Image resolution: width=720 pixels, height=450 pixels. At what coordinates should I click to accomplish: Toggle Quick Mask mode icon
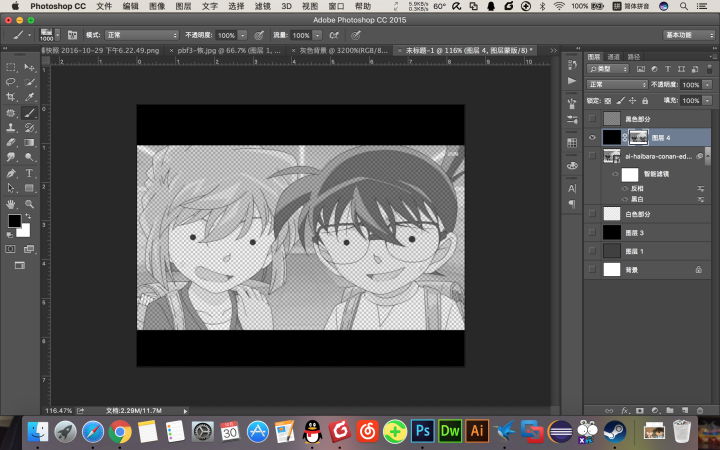tap(10, 249)
